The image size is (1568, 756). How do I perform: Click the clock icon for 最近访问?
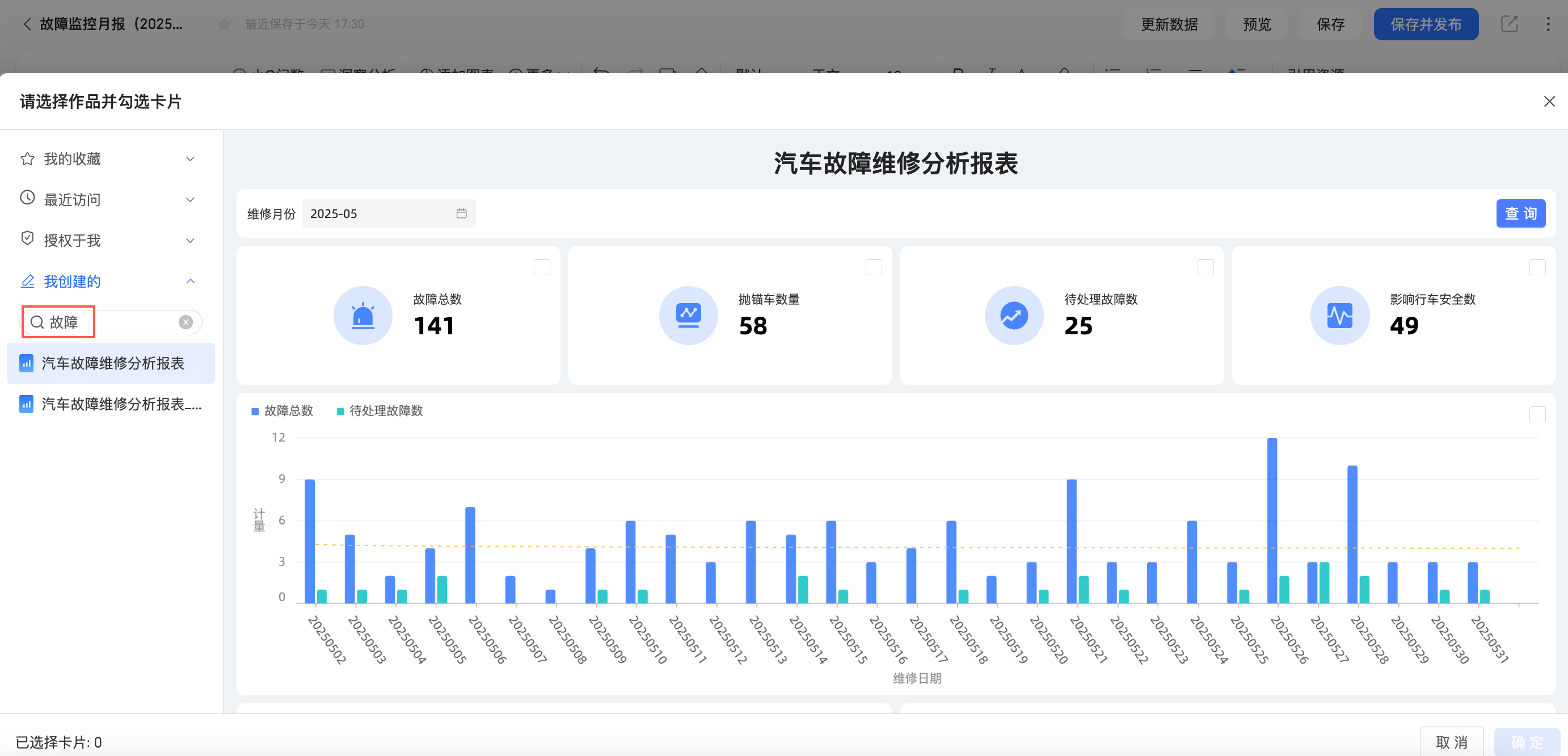pyautogui.click(x=27, y=198)
